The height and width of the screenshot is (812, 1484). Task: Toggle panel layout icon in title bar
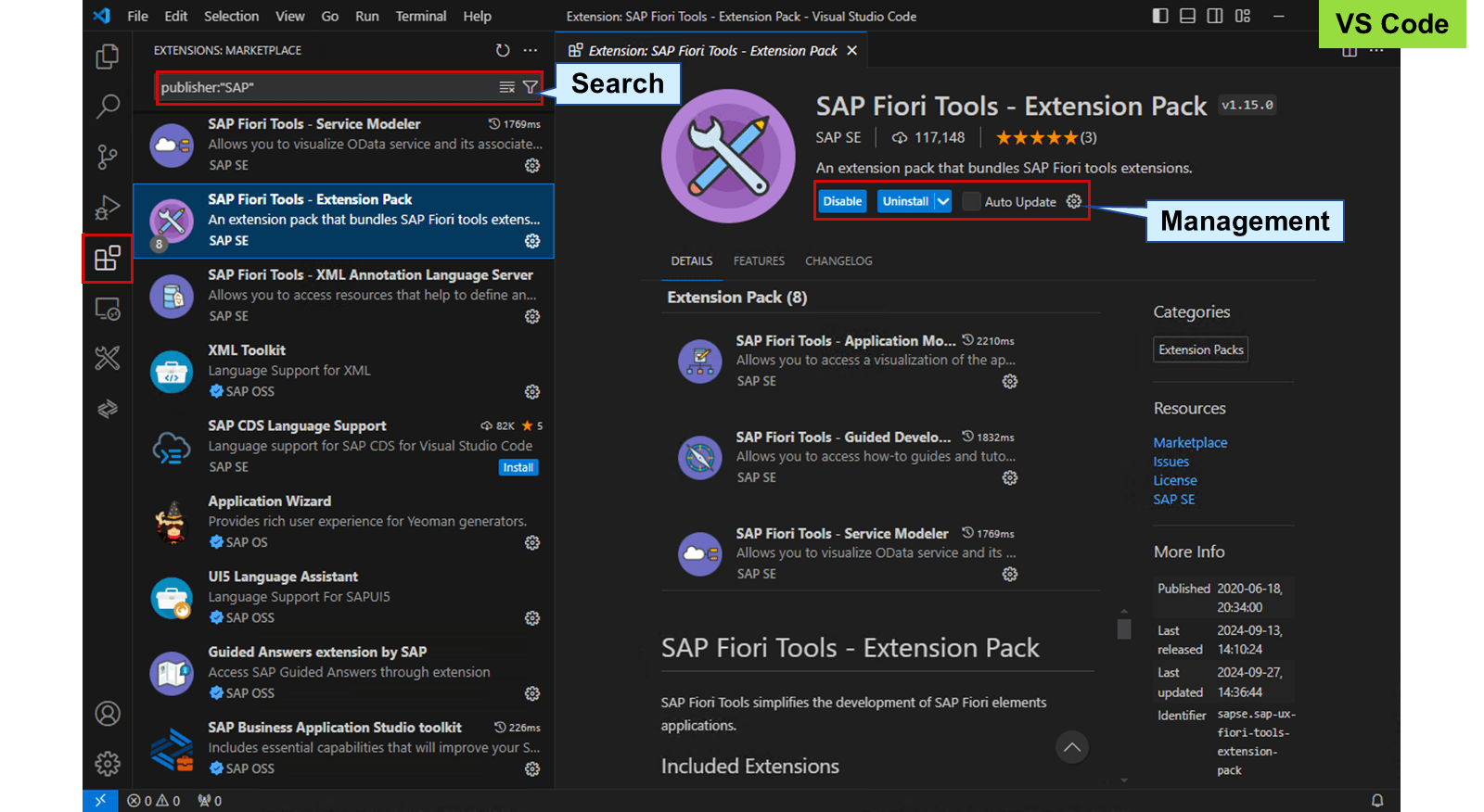click(1187, 16)
